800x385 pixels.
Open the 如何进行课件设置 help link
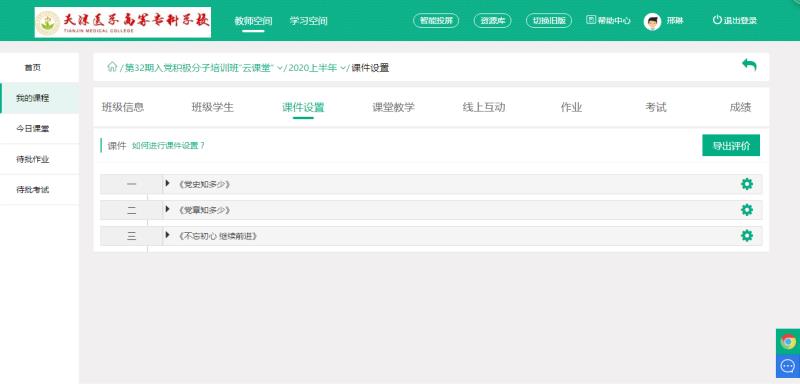click(x=168, y=145)
